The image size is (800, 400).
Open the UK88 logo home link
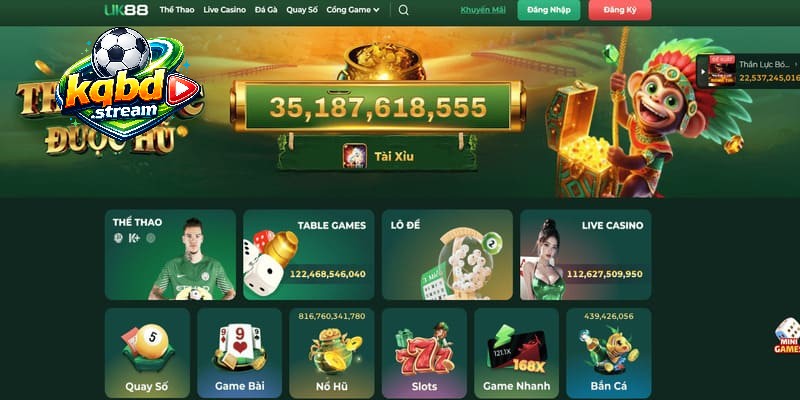coord(126,10)
